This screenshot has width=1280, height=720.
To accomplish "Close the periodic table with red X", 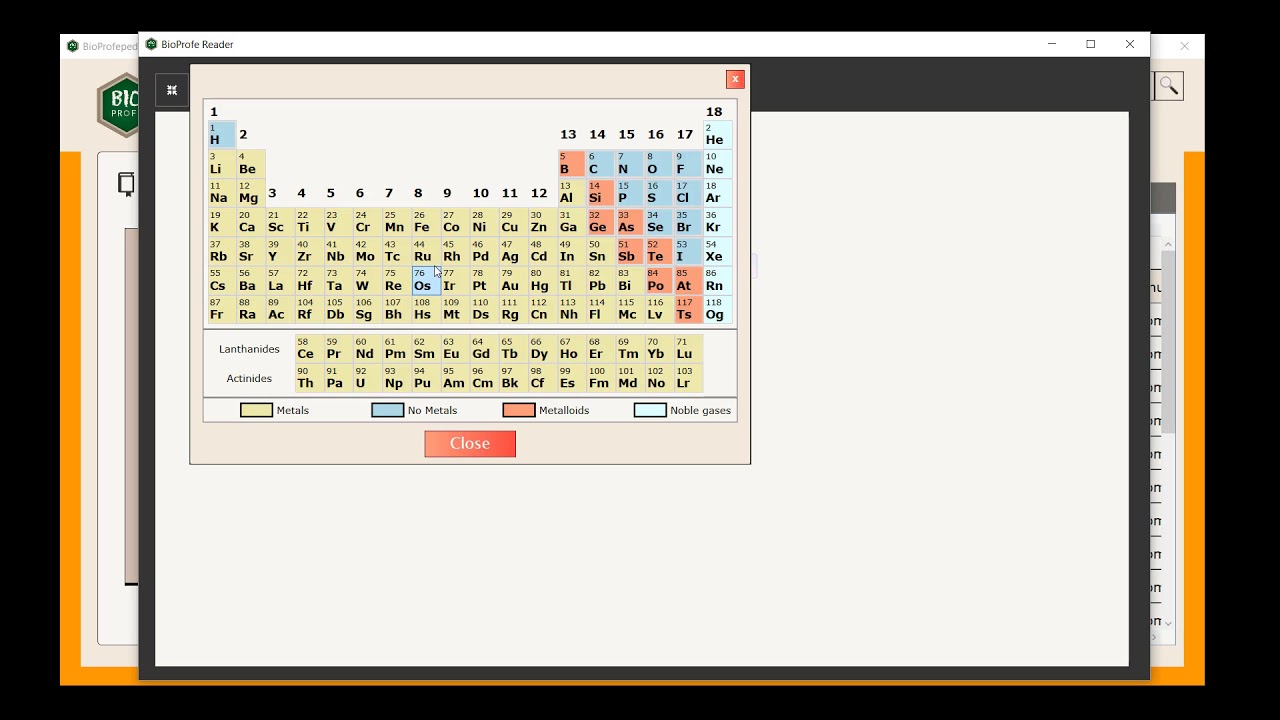I will point(735,80).
